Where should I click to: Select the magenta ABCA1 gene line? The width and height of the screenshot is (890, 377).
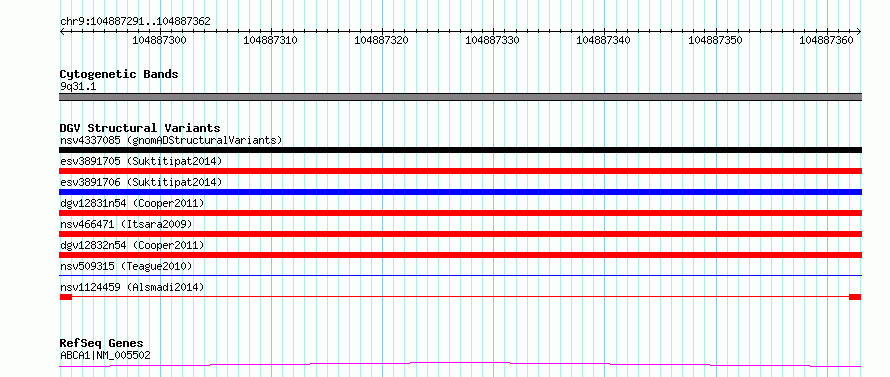coord(460,364)
